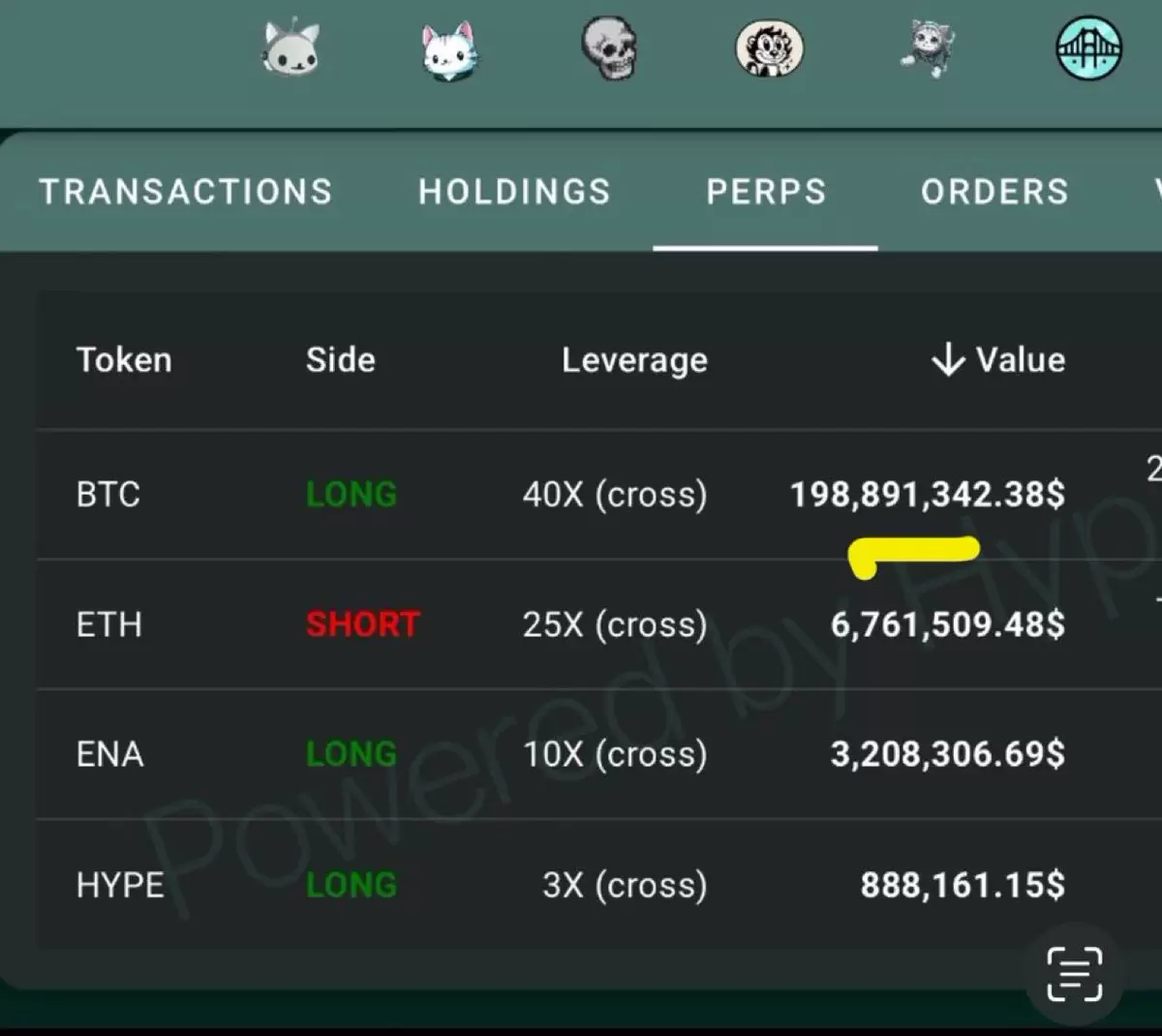Open the skull avatar icon
Image resolution: width=1162 pixels, height=1036 pixels.
coord(609,47)
